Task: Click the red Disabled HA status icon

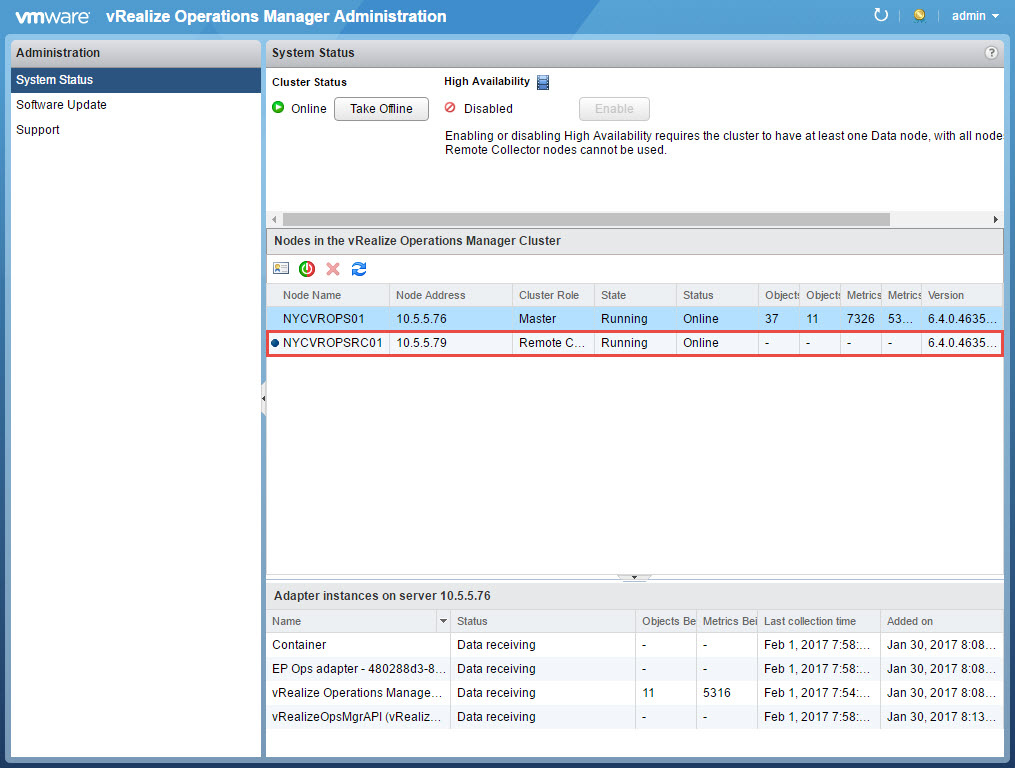Action: click(x=450, y=107)
